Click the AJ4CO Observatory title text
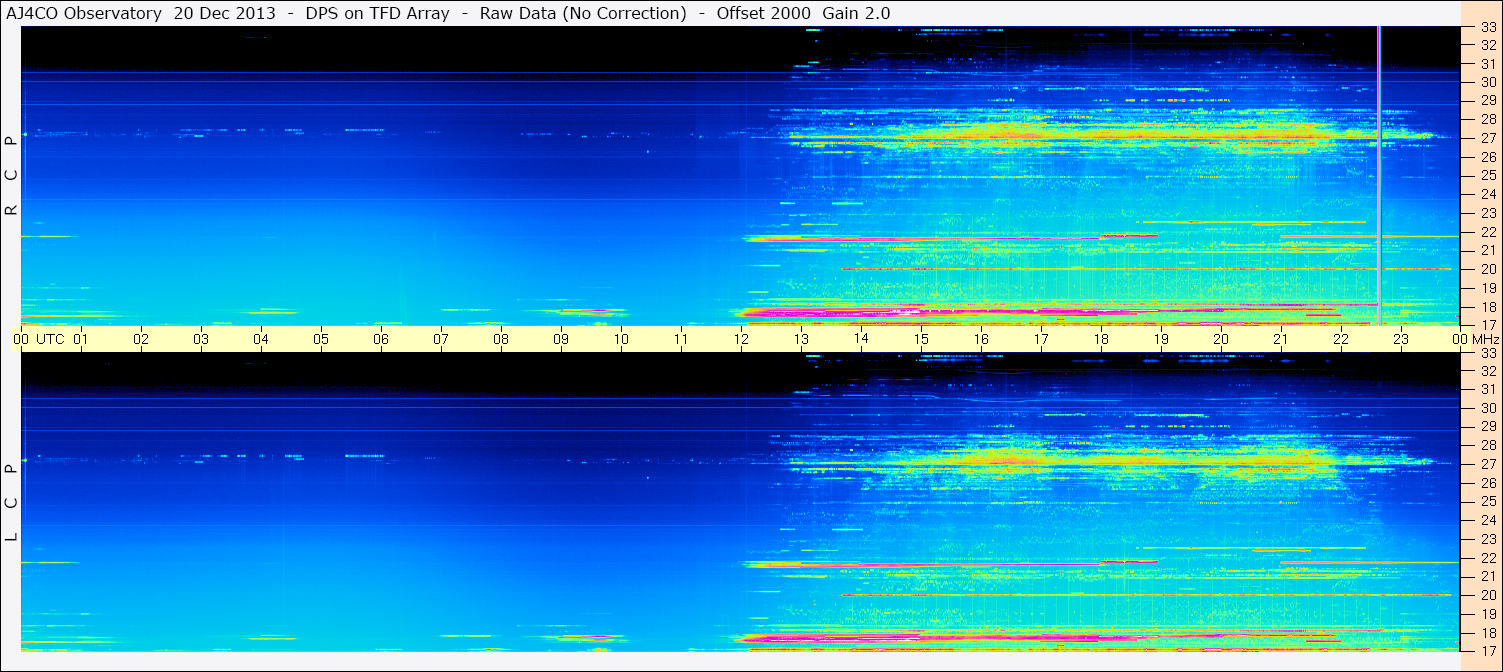Image resolution: width=1503 pixels, height=672 pixels. tap(84, 13)
